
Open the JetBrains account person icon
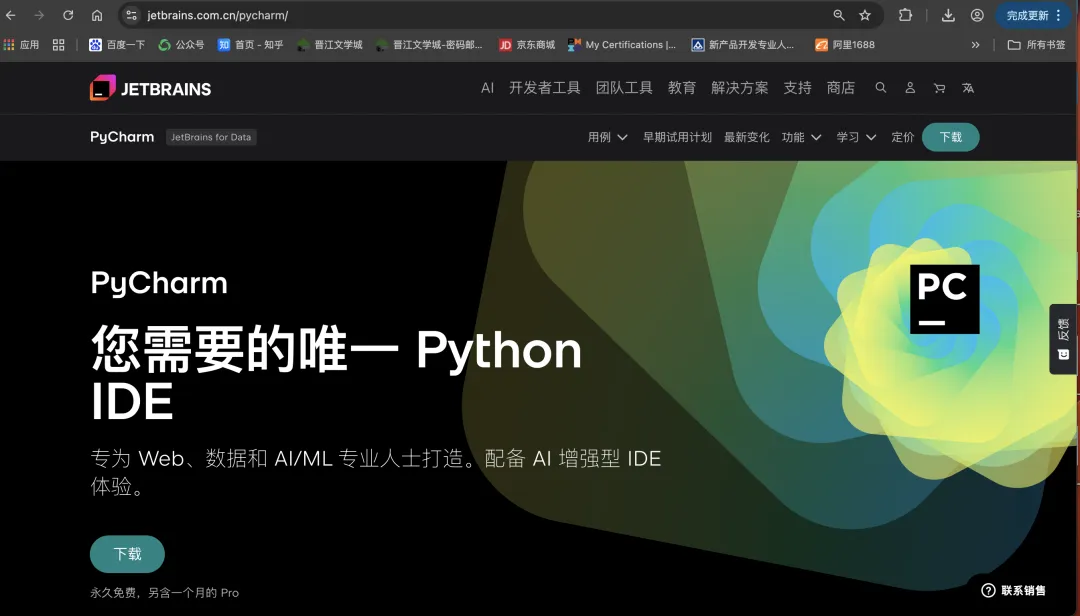point(910,88)
